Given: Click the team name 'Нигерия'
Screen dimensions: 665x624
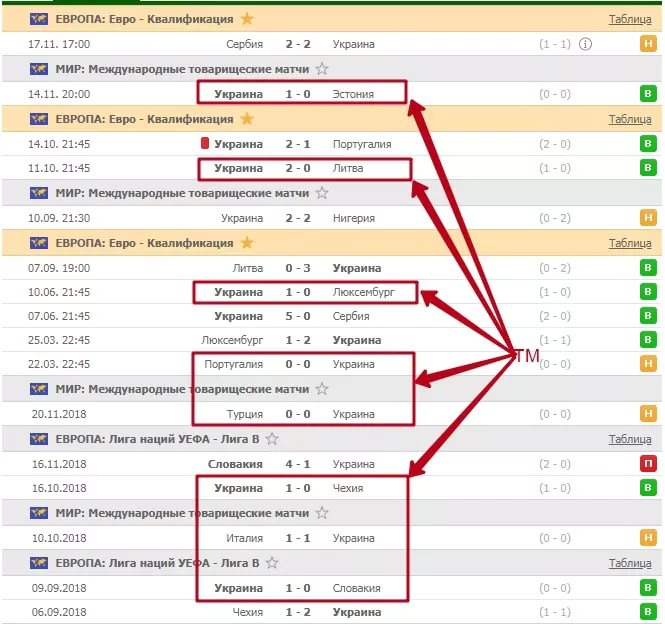Looking at the screenshot, I should 354,218.
